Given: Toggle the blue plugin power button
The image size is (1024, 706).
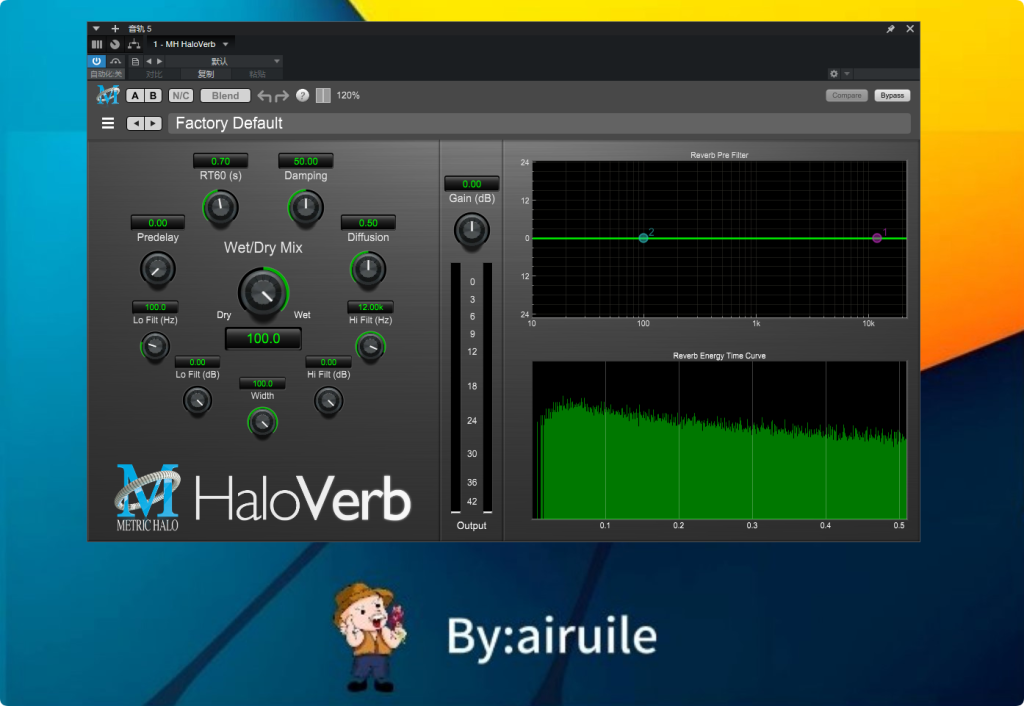Looking at the screenshot, I should (97, 61).
